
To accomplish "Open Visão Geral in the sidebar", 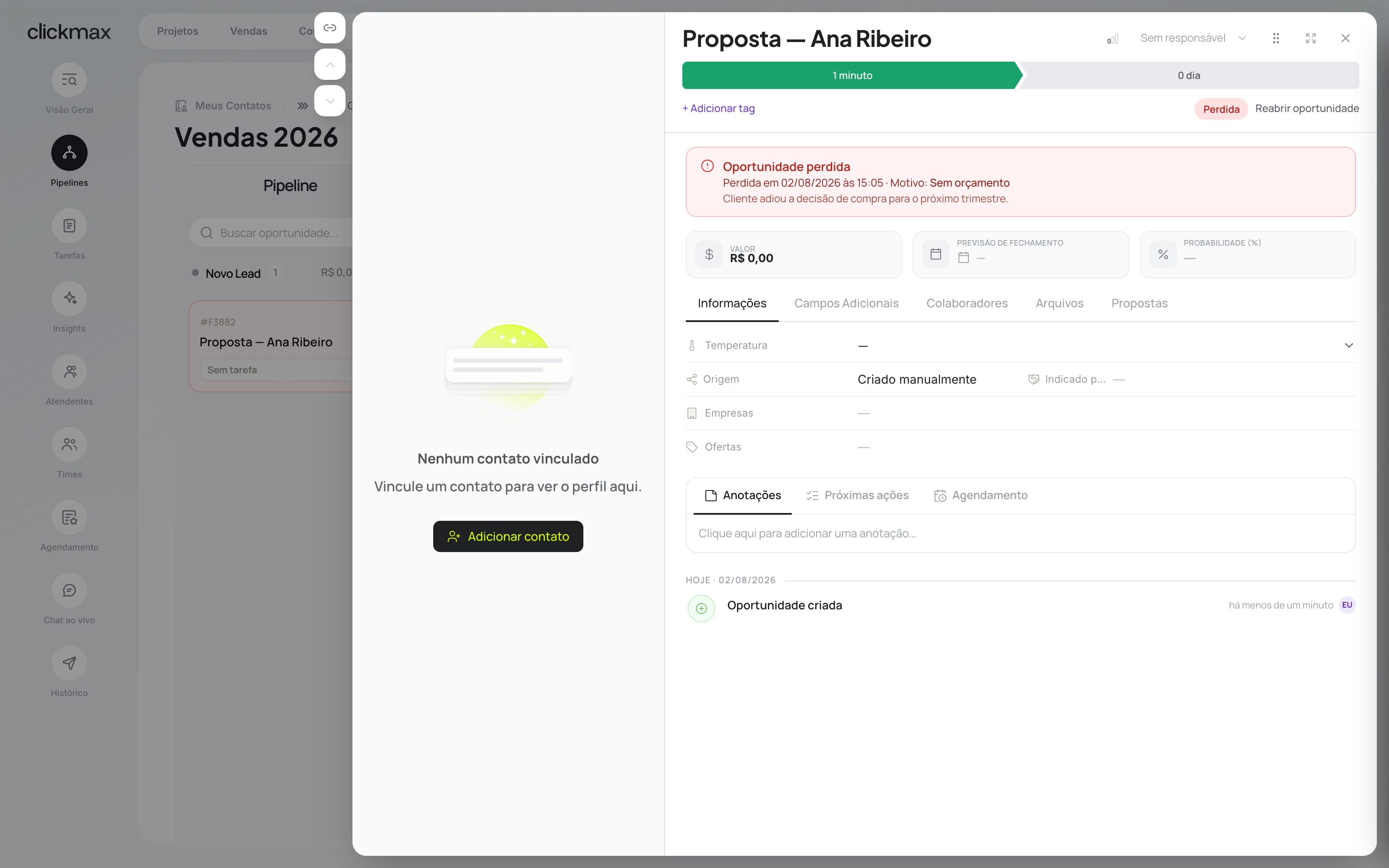I will (69, 80).
